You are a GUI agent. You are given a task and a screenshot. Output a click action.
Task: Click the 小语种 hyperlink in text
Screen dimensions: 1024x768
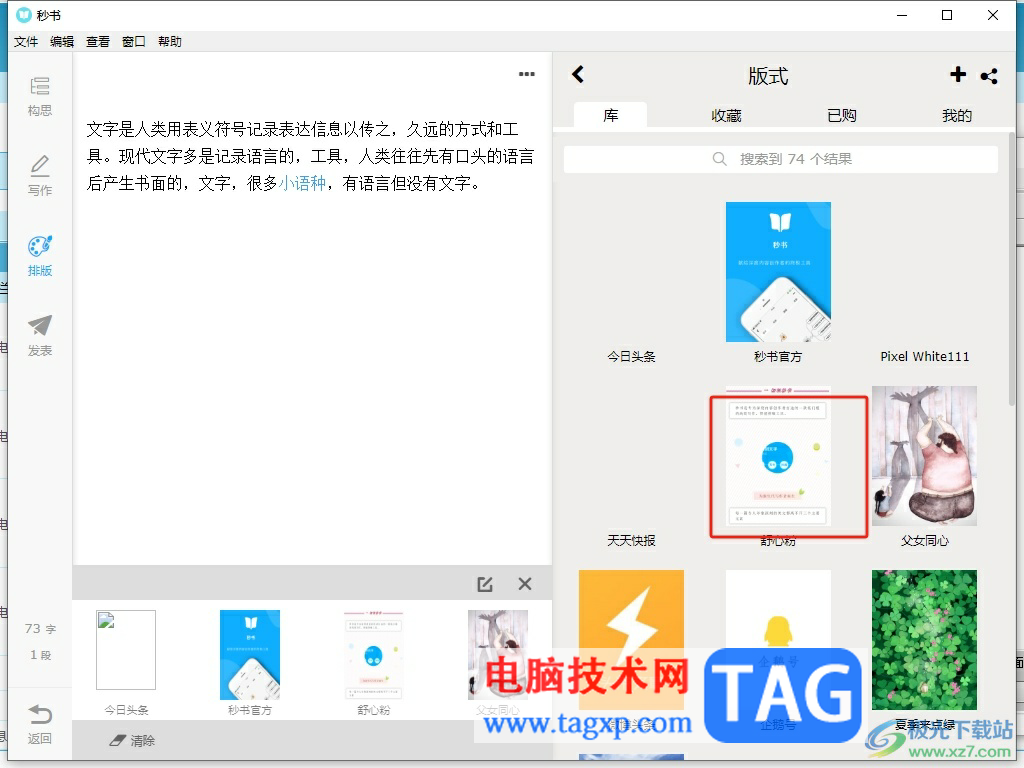click(x=302, y=184)
